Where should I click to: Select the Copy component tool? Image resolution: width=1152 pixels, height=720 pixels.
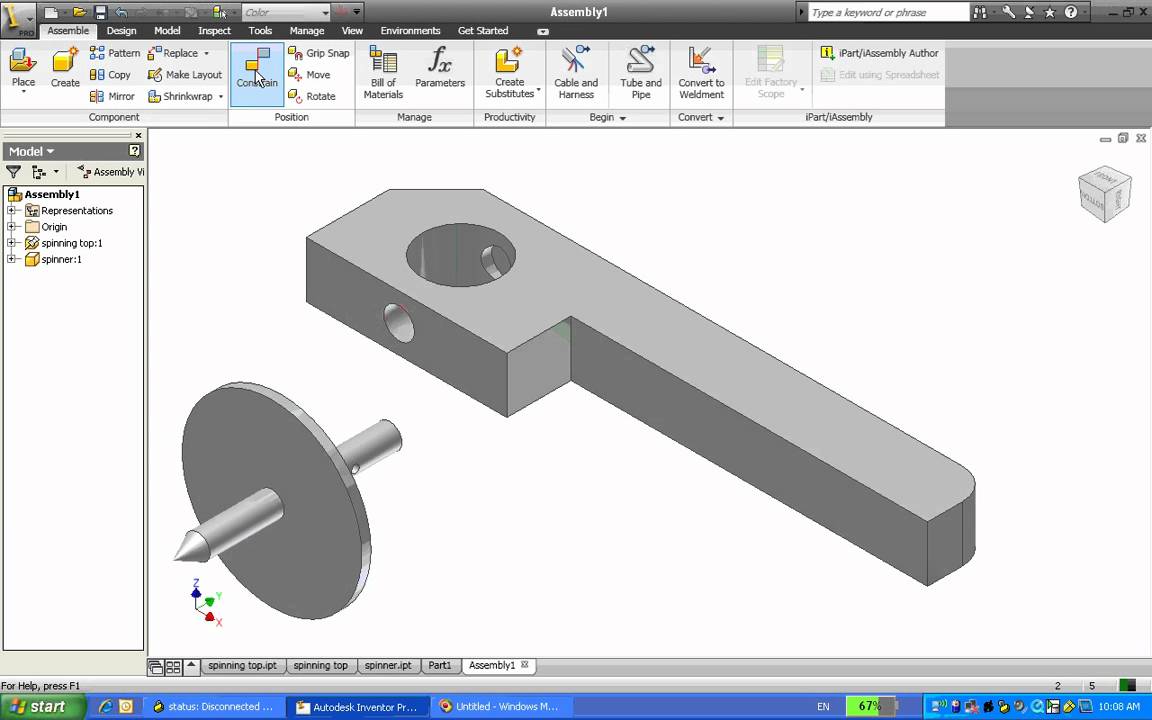tap(110, 74)
